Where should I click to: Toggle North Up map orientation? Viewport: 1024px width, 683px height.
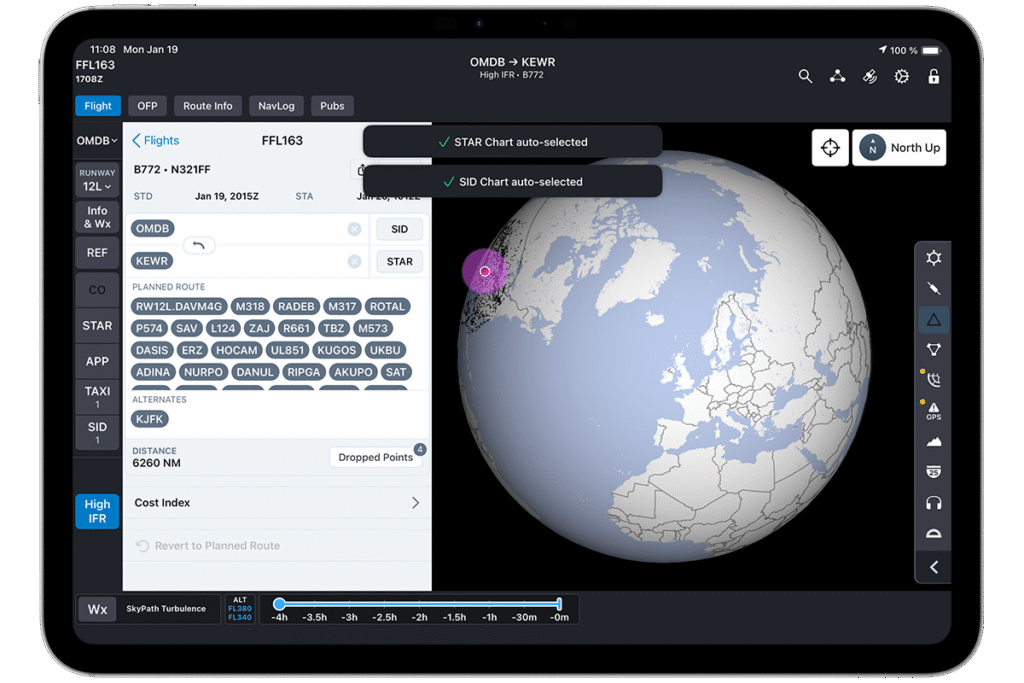point(899,148)
